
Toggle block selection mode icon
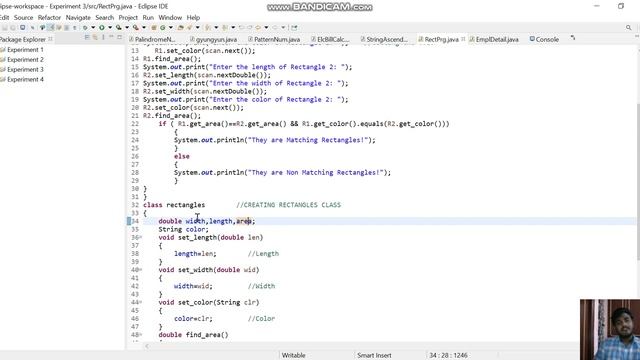point(66,28)
